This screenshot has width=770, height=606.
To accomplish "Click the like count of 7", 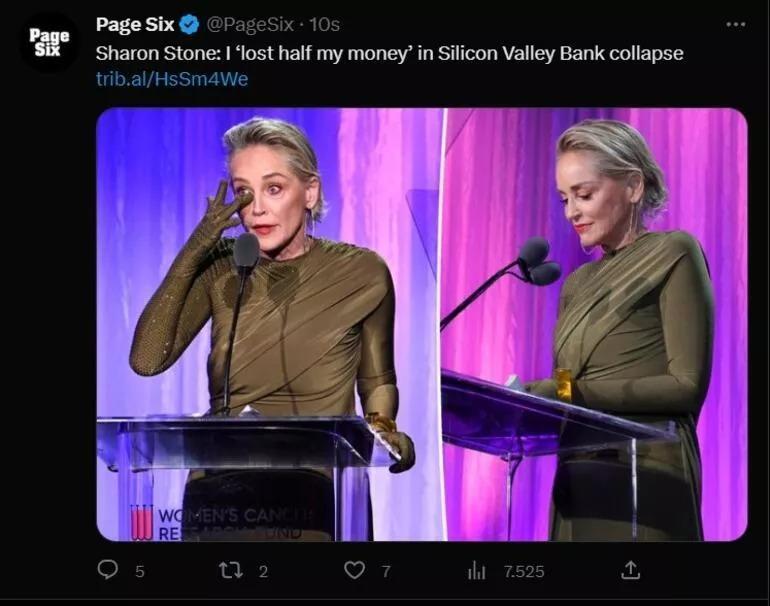I will pos(385,571).
